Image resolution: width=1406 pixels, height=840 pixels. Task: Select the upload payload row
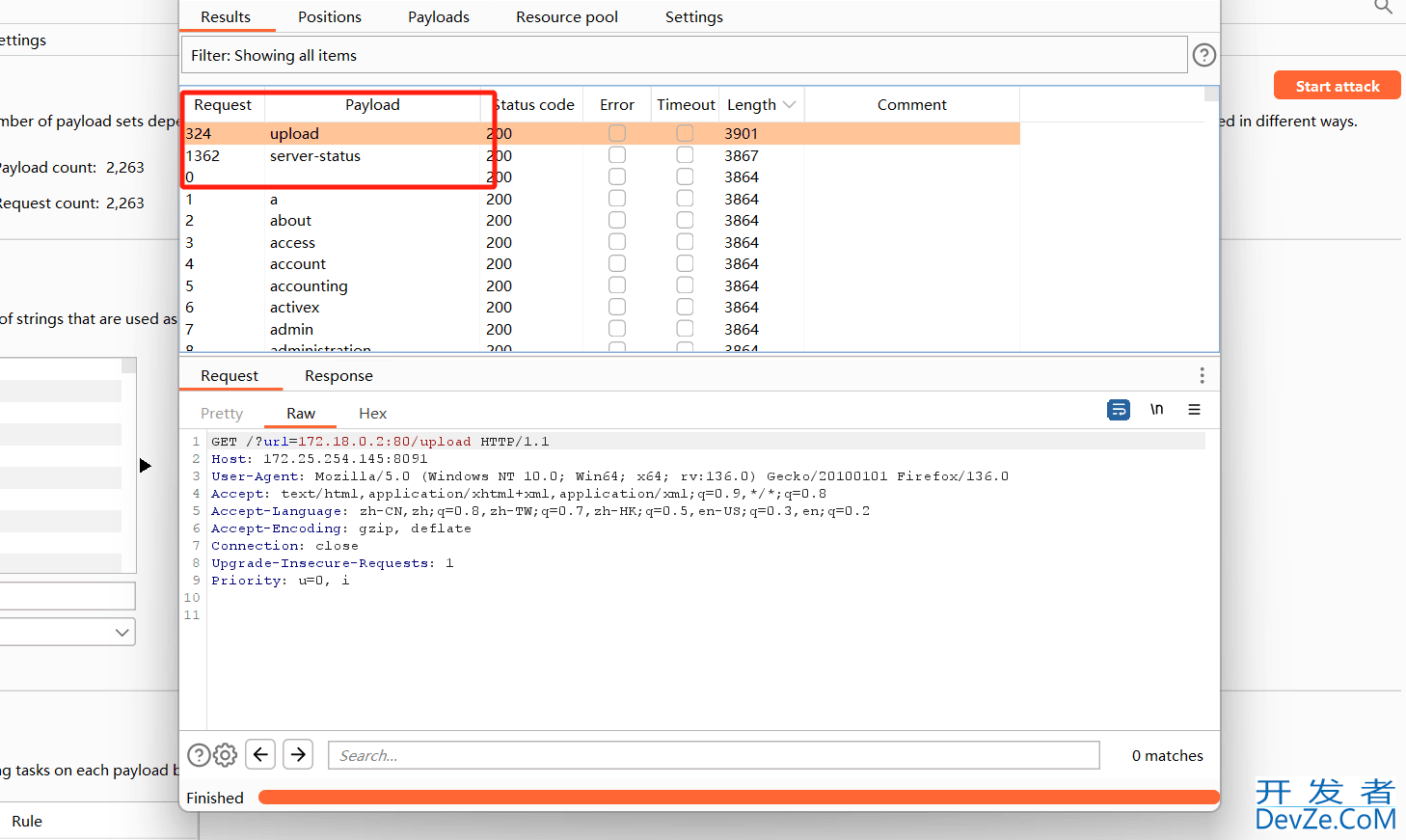coord(601,133)
